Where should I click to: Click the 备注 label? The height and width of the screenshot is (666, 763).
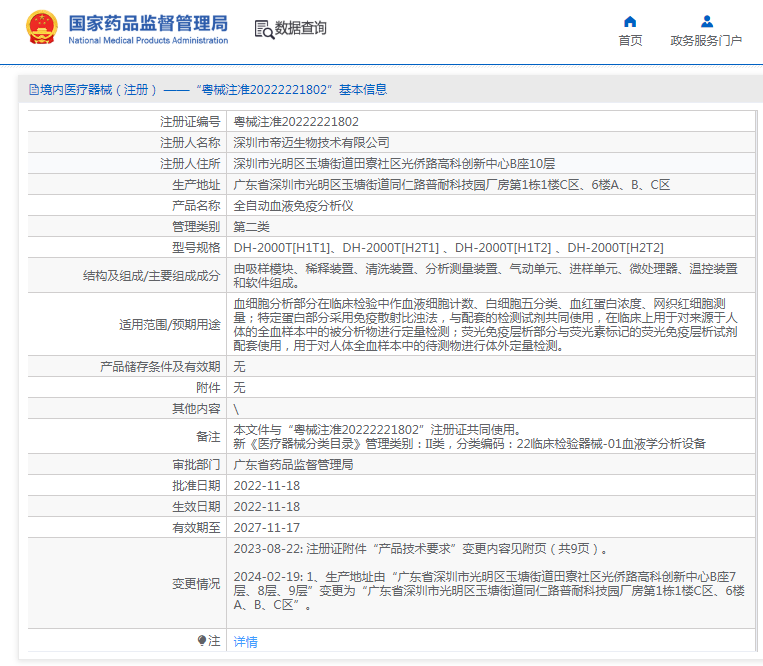click(208, 436)
